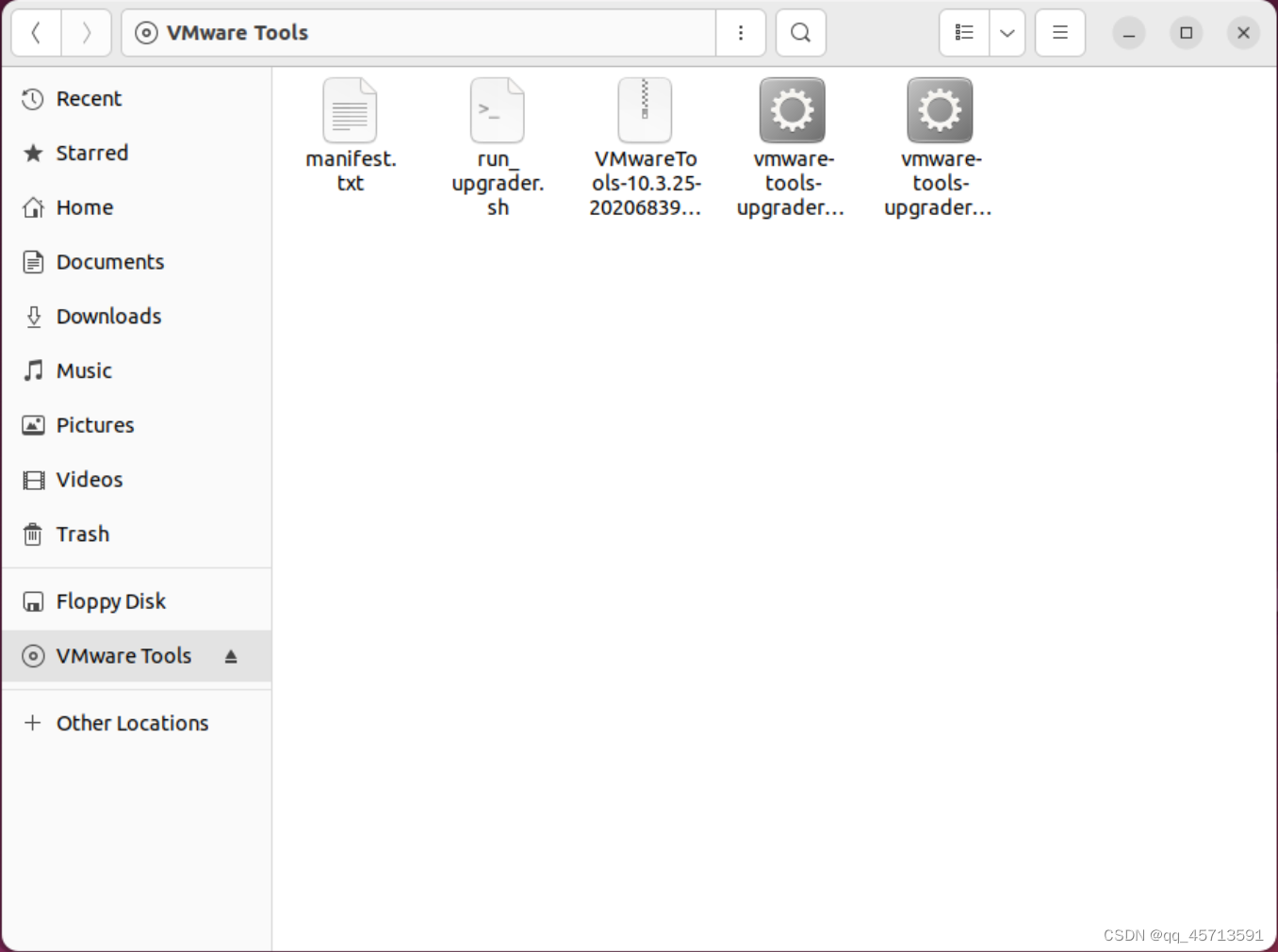Select the Starred sidebar entry
This screenshot has height=952, width=1278.
click(91, 153)
